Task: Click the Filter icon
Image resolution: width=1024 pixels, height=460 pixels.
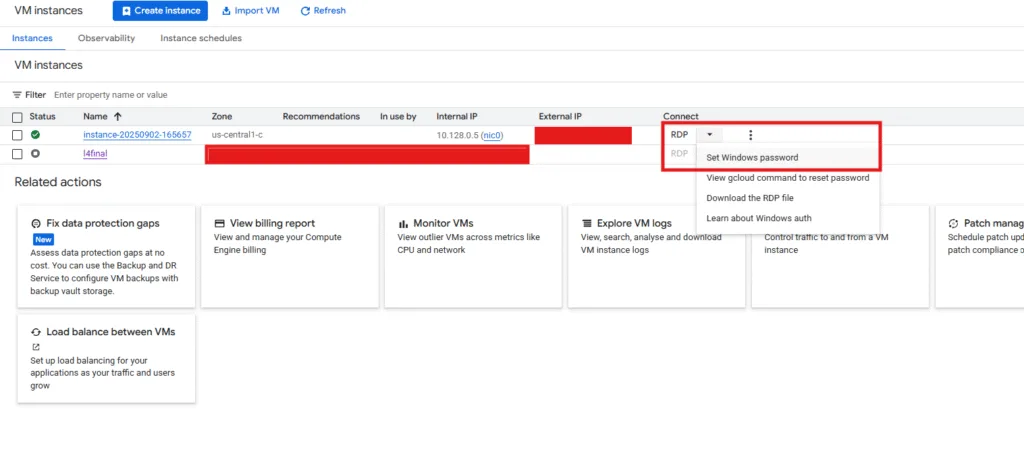Action: tap(18, 95)
